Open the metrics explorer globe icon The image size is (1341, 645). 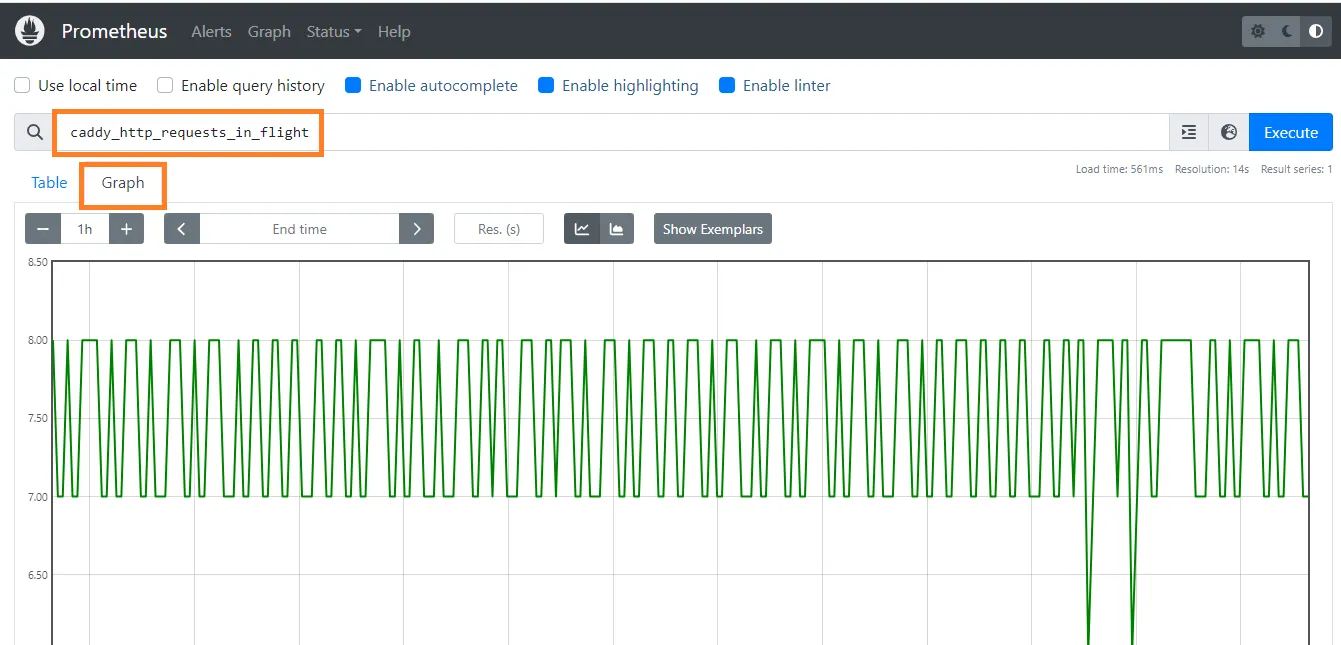pyautogui.click(x=1229, y=132)
